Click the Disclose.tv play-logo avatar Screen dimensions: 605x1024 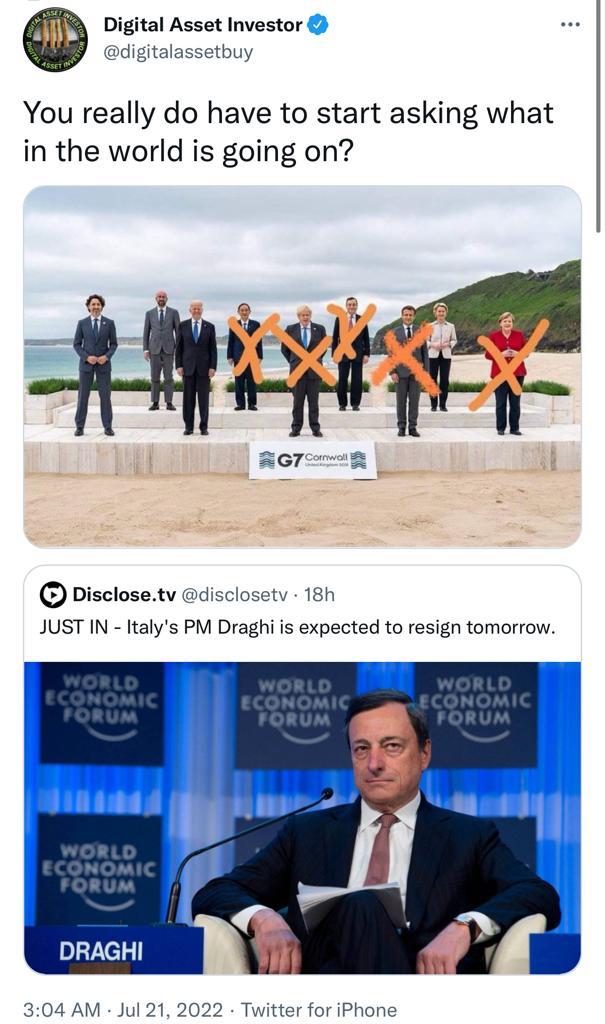[x=53, y=595]
